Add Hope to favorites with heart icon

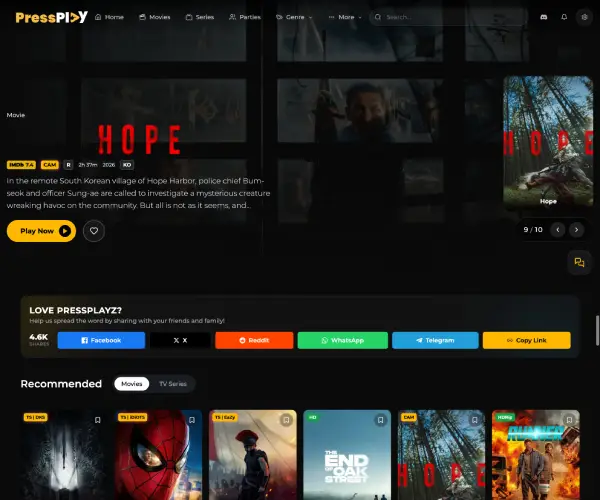click(x=94, y=231)
